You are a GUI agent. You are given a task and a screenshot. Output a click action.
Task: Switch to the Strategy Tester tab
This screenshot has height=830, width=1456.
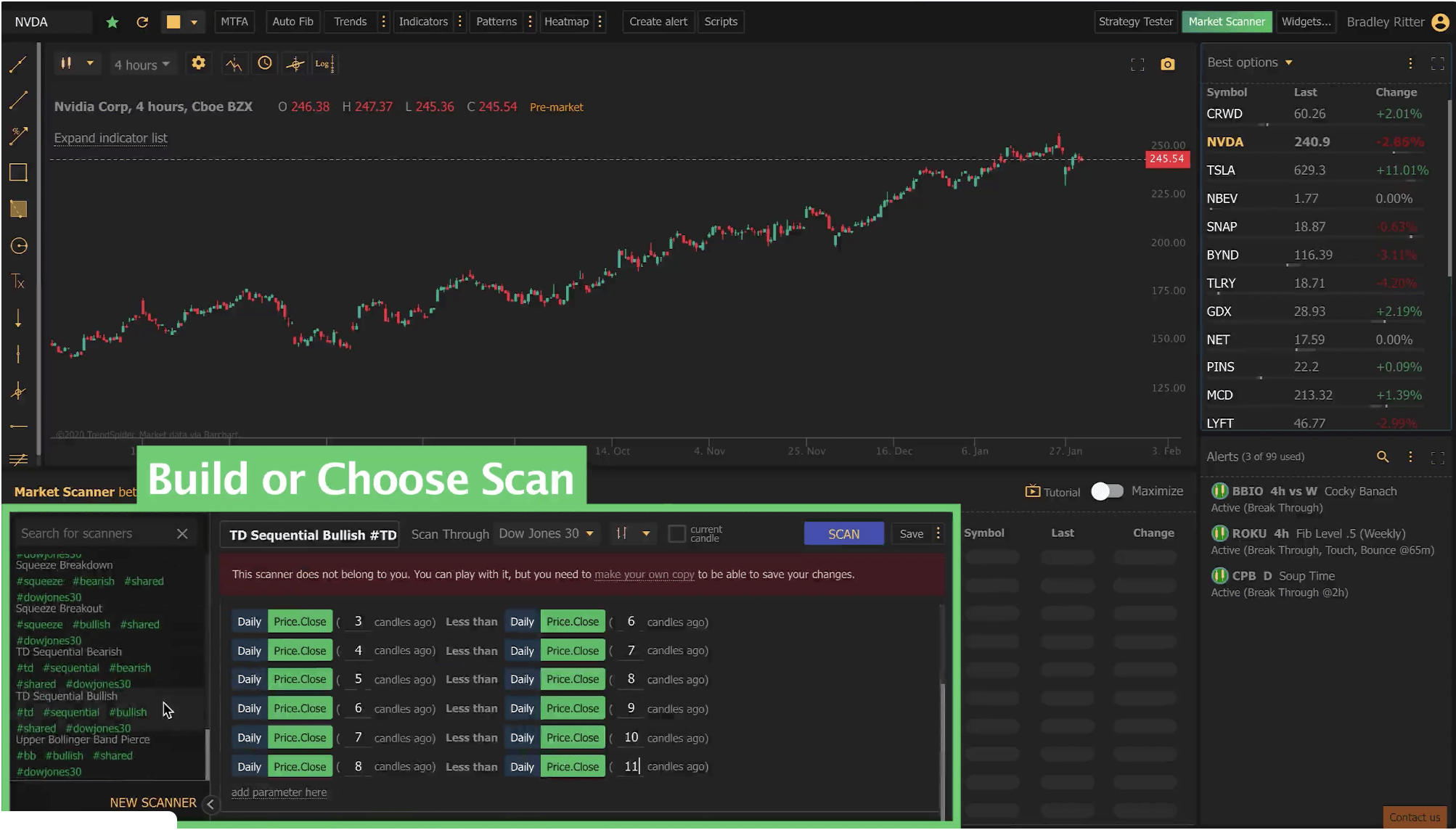[1135, 21]
